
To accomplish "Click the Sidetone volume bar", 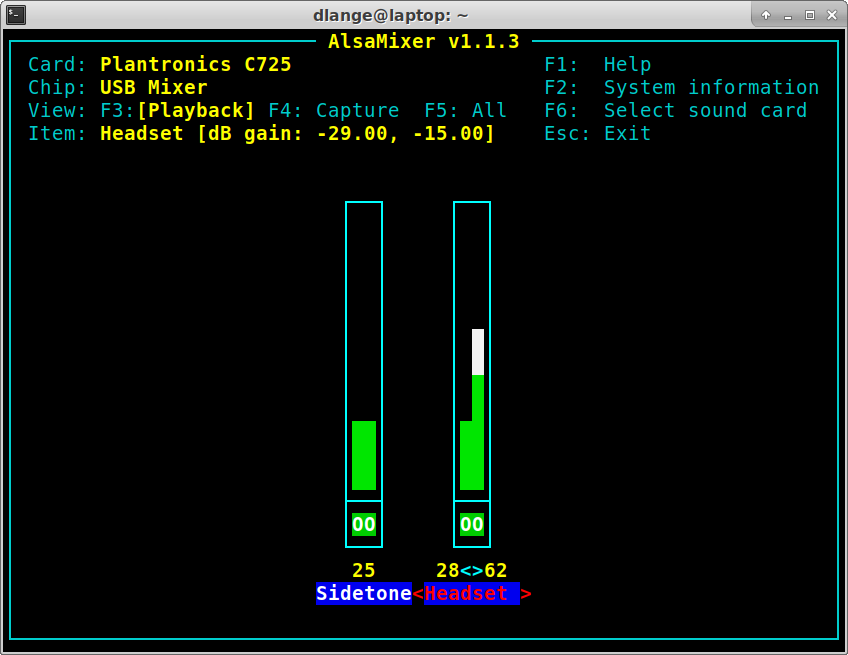I will click(364, 351).
